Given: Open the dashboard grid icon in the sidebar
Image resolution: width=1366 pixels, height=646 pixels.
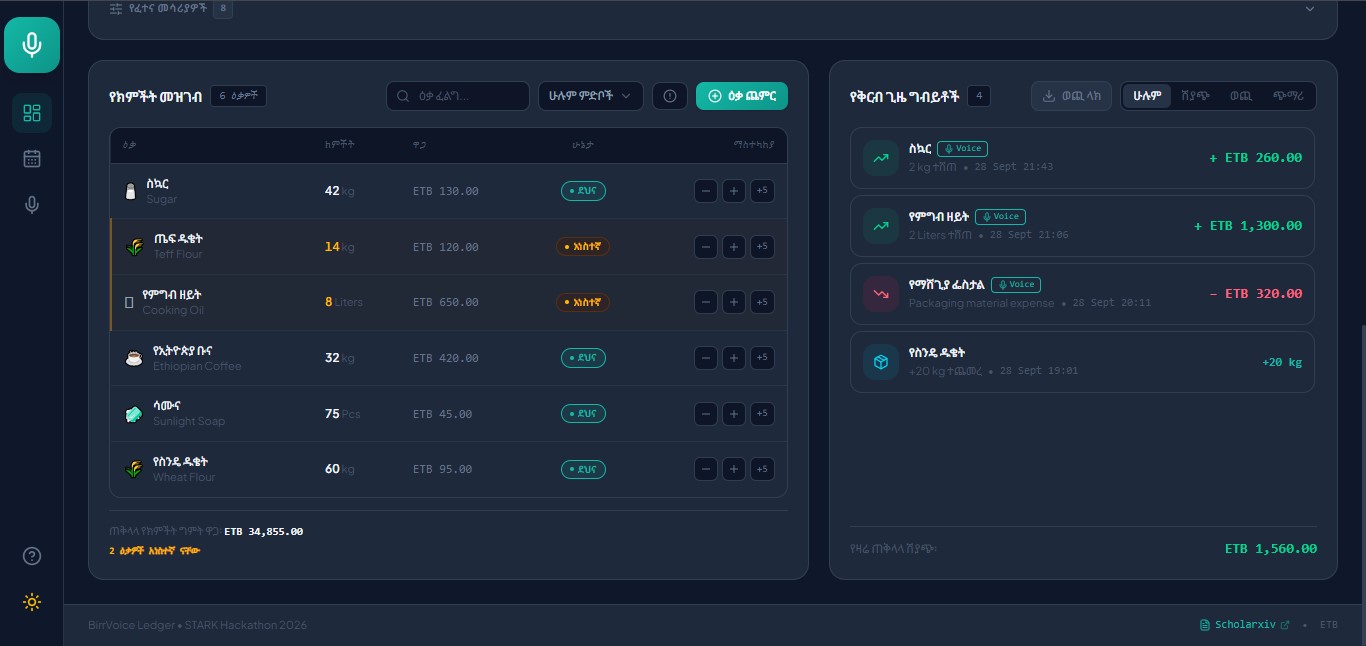Looking at the screenshot, I should click(32, 113).
